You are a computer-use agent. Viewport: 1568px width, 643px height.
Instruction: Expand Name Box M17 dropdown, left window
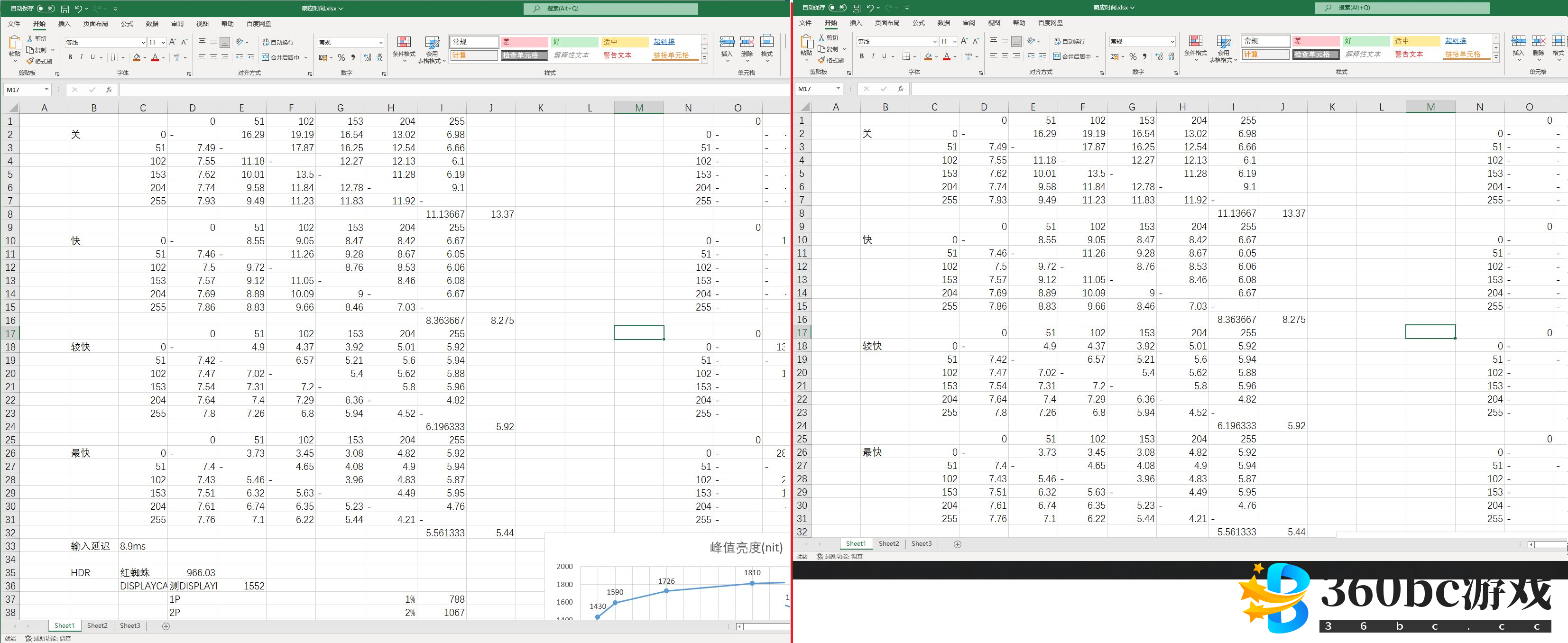[46, 90]
